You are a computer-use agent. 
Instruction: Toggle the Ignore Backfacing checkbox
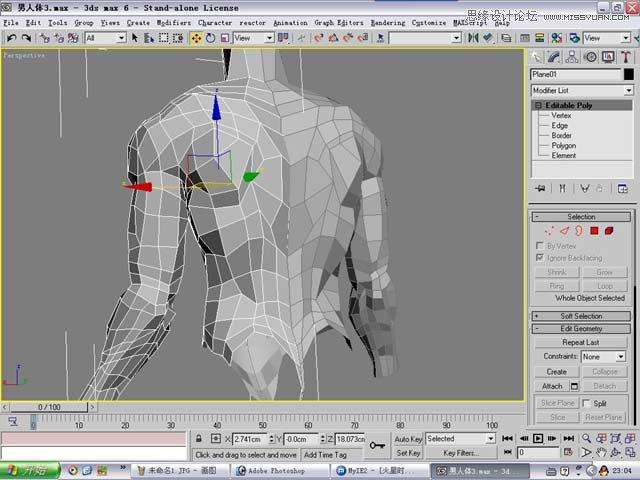pyautogui.click(x=541, y=258)
